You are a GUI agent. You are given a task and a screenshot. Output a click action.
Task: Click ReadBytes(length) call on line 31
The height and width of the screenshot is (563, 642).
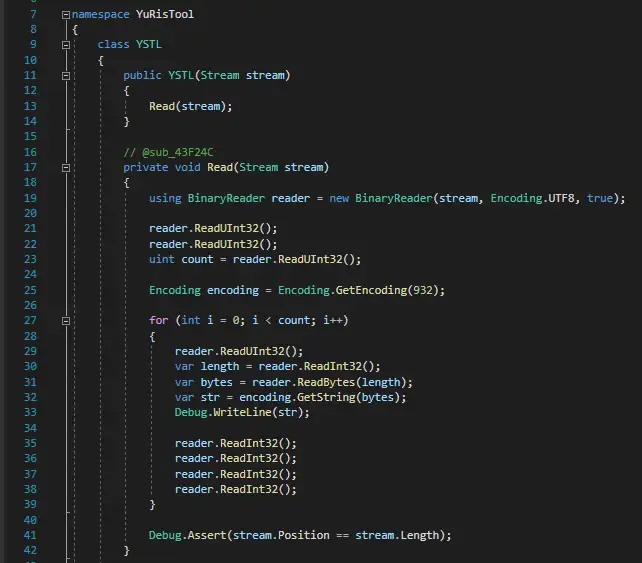click(351, 382)
